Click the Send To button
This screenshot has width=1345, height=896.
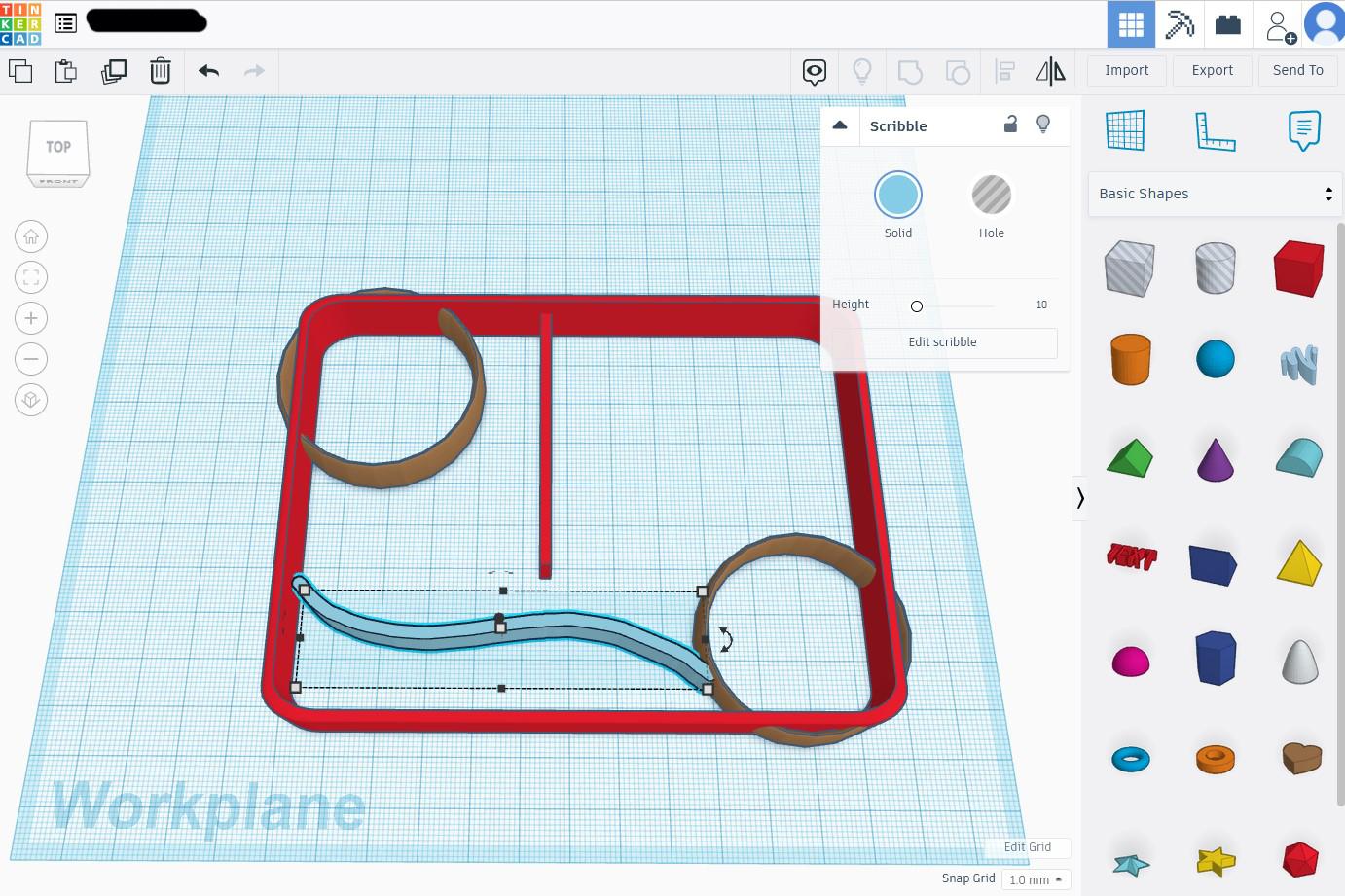point(1298,70)
